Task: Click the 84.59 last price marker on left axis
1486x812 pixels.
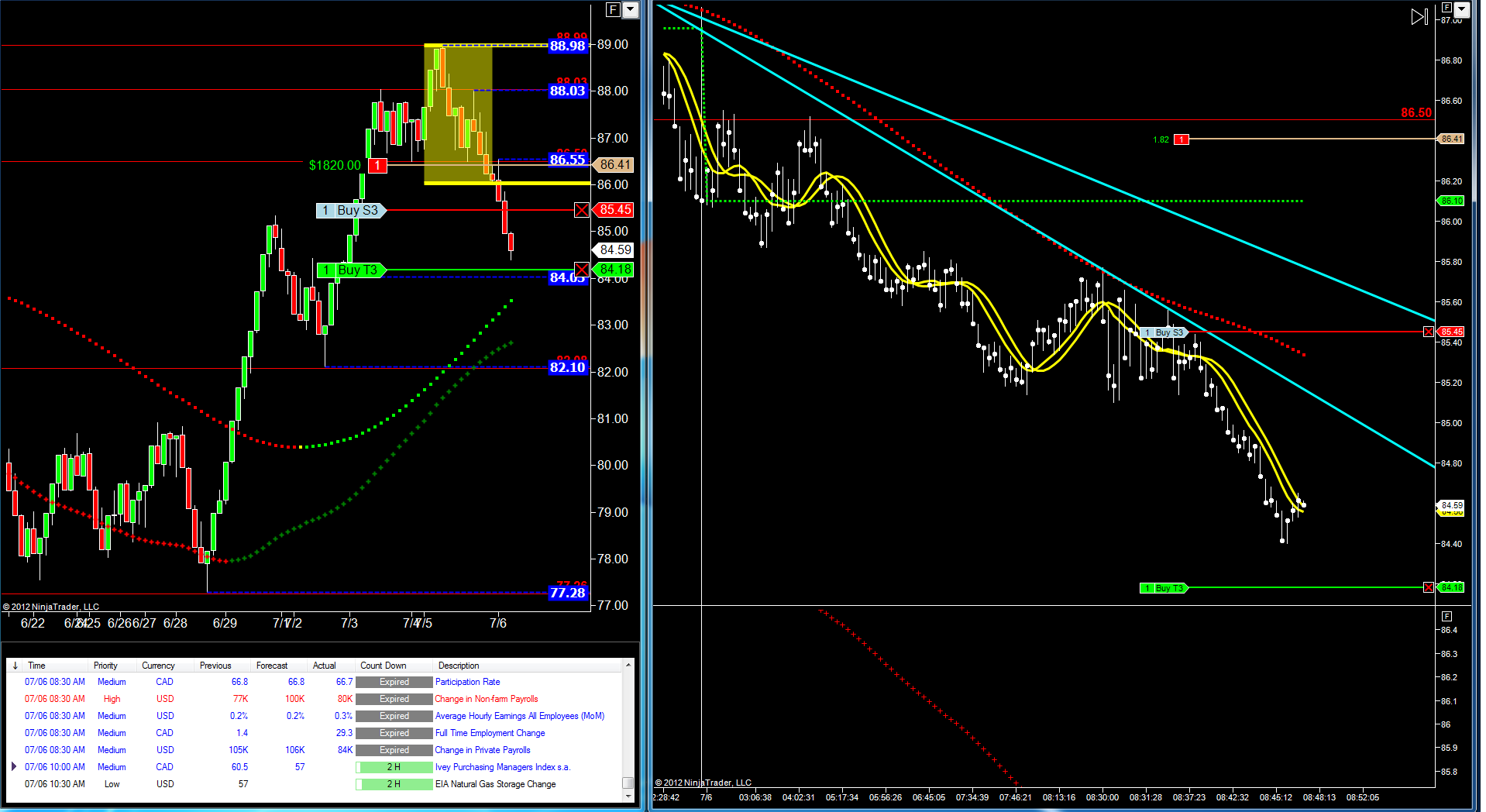Action: click(x=614, y=249)
